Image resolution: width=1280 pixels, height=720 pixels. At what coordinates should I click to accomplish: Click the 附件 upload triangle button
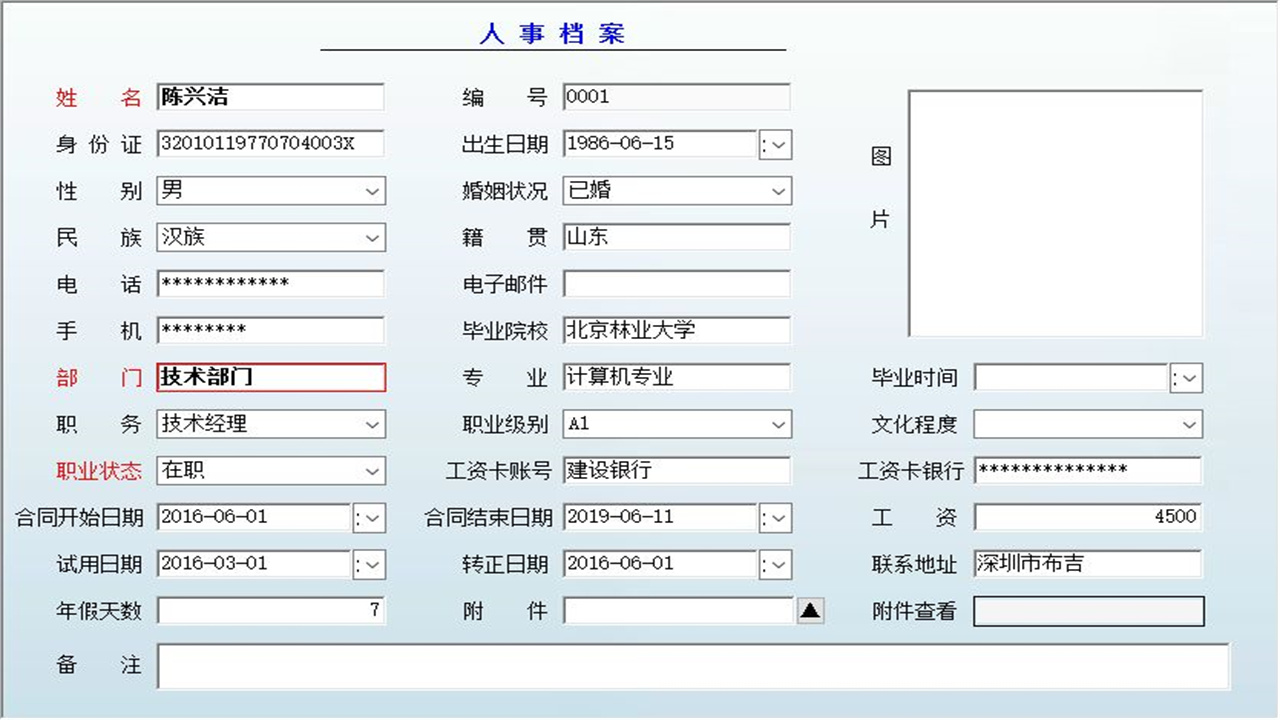(810, 610)
